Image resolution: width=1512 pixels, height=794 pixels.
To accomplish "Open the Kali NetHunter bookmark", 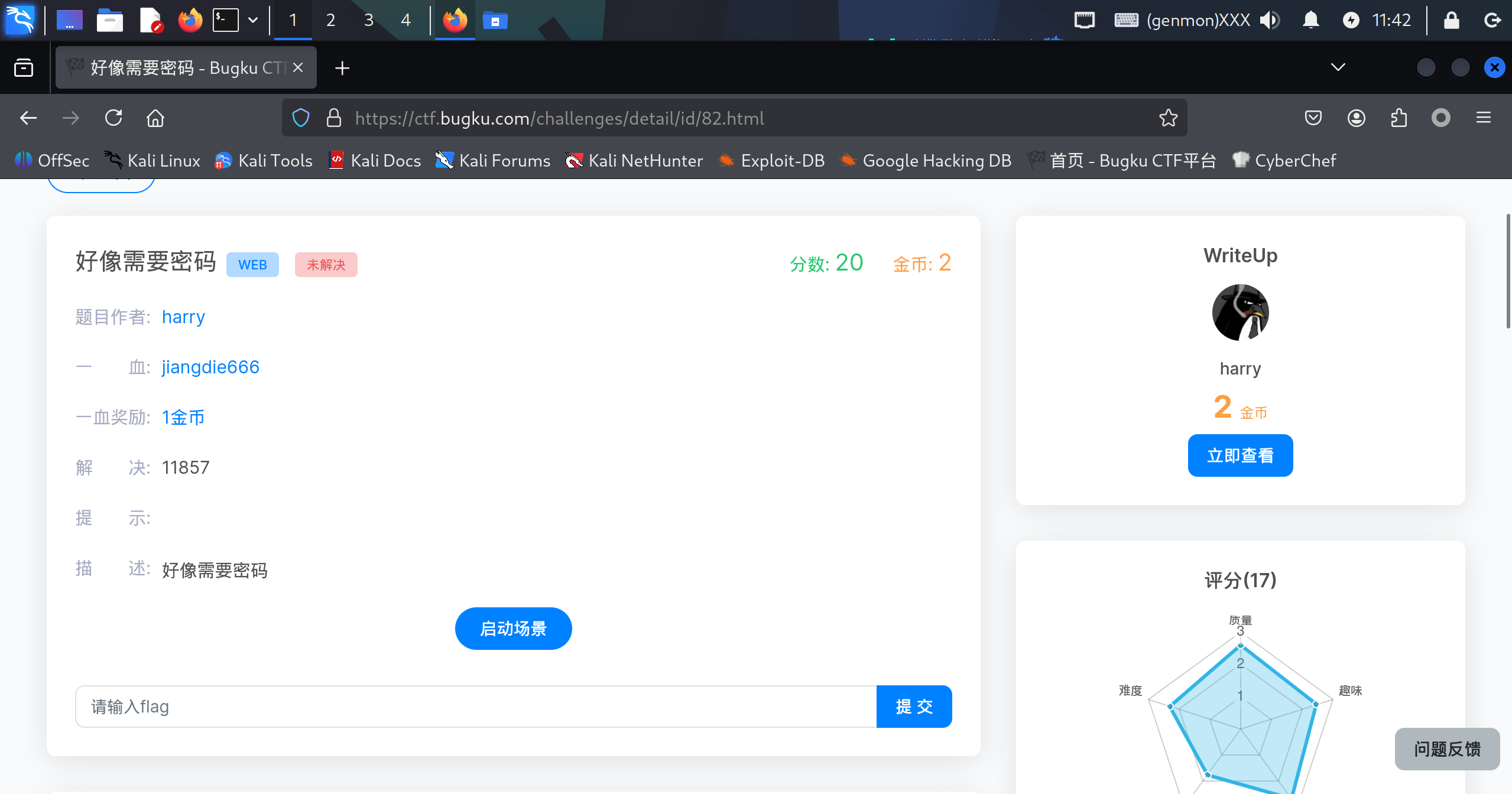I will (x=634, y=160).
